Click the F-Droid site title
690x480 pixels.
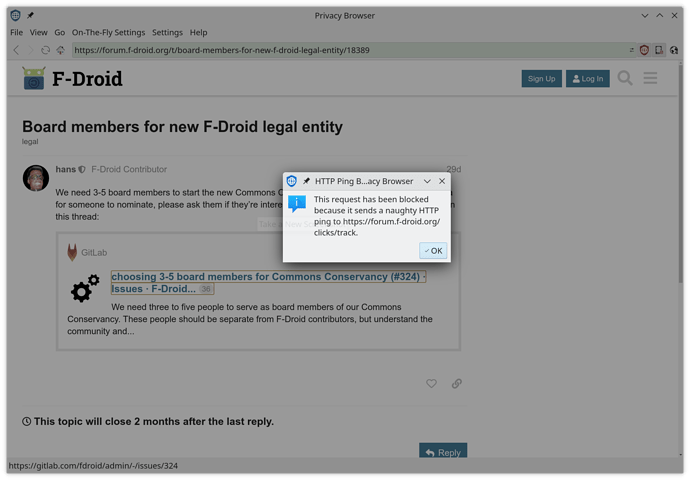[87, 79]
